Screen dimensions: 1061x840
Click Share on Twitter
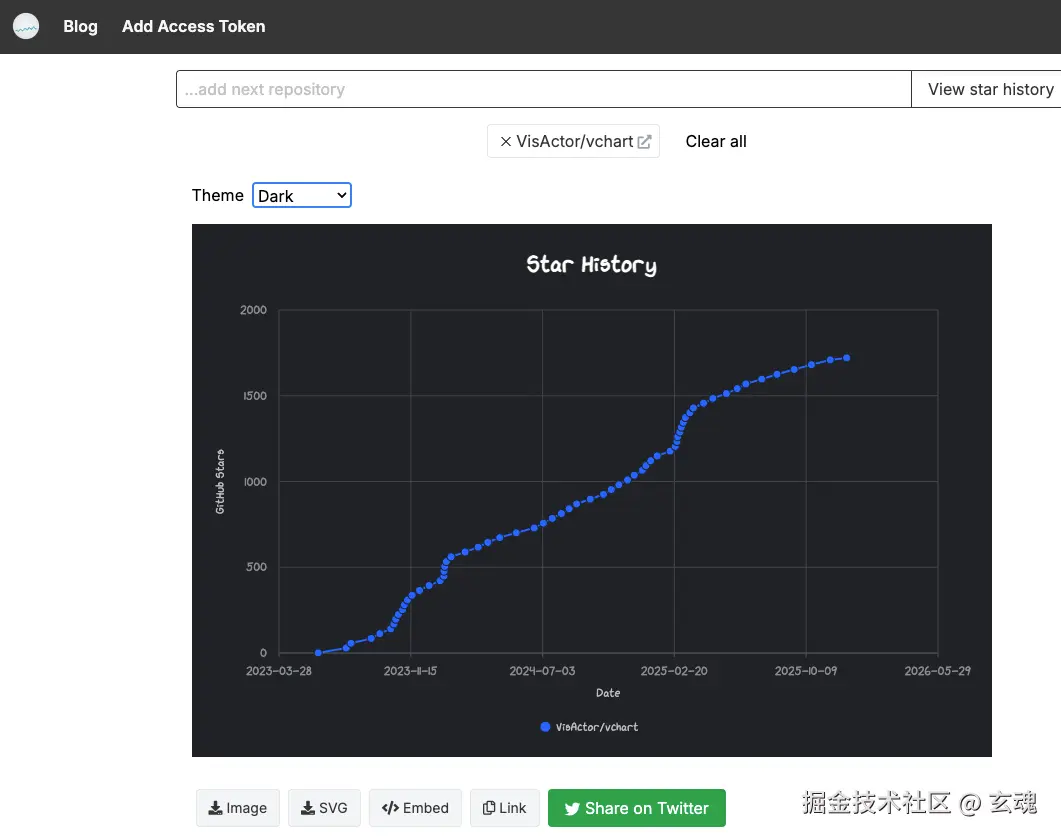point(637,808)
